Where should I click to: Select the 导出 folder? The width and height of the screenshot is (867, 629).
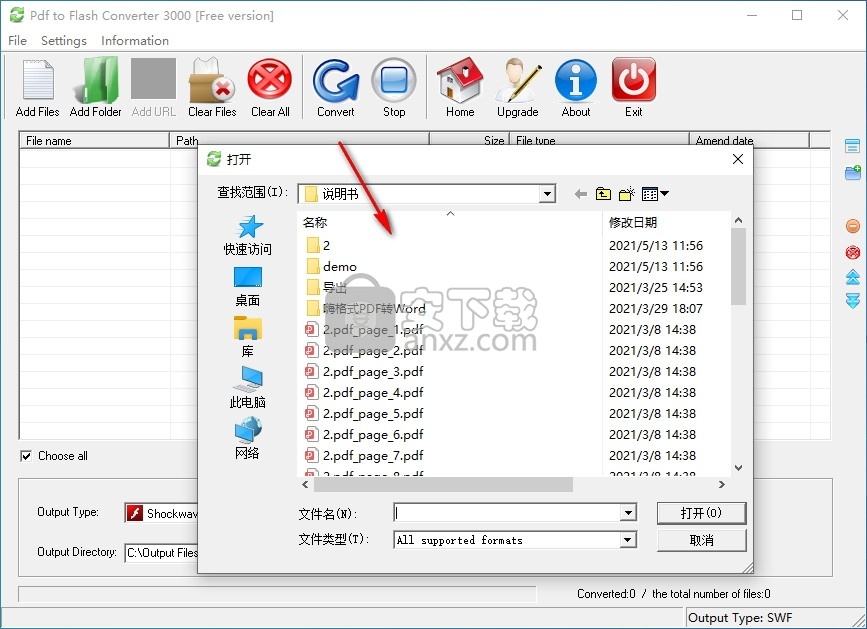pos(326,287)
